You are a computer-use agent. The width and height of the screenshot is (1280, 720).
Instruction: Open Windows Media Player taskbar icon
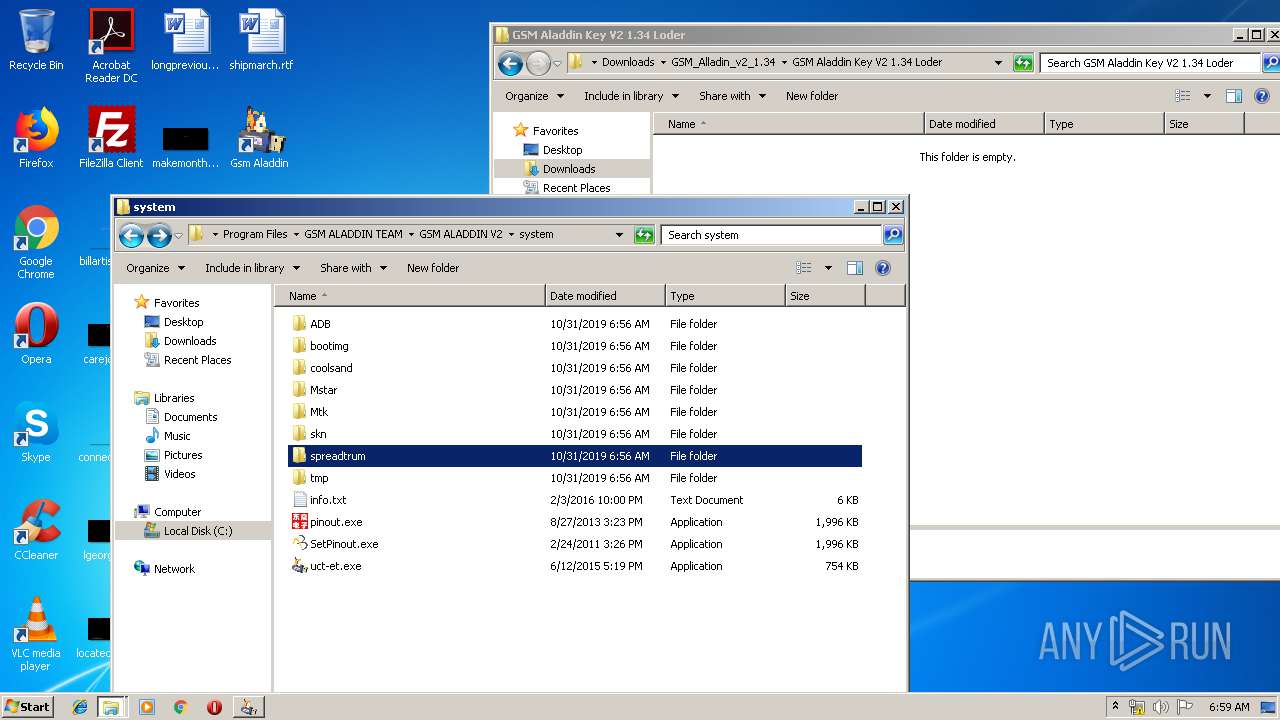point(147,707)
